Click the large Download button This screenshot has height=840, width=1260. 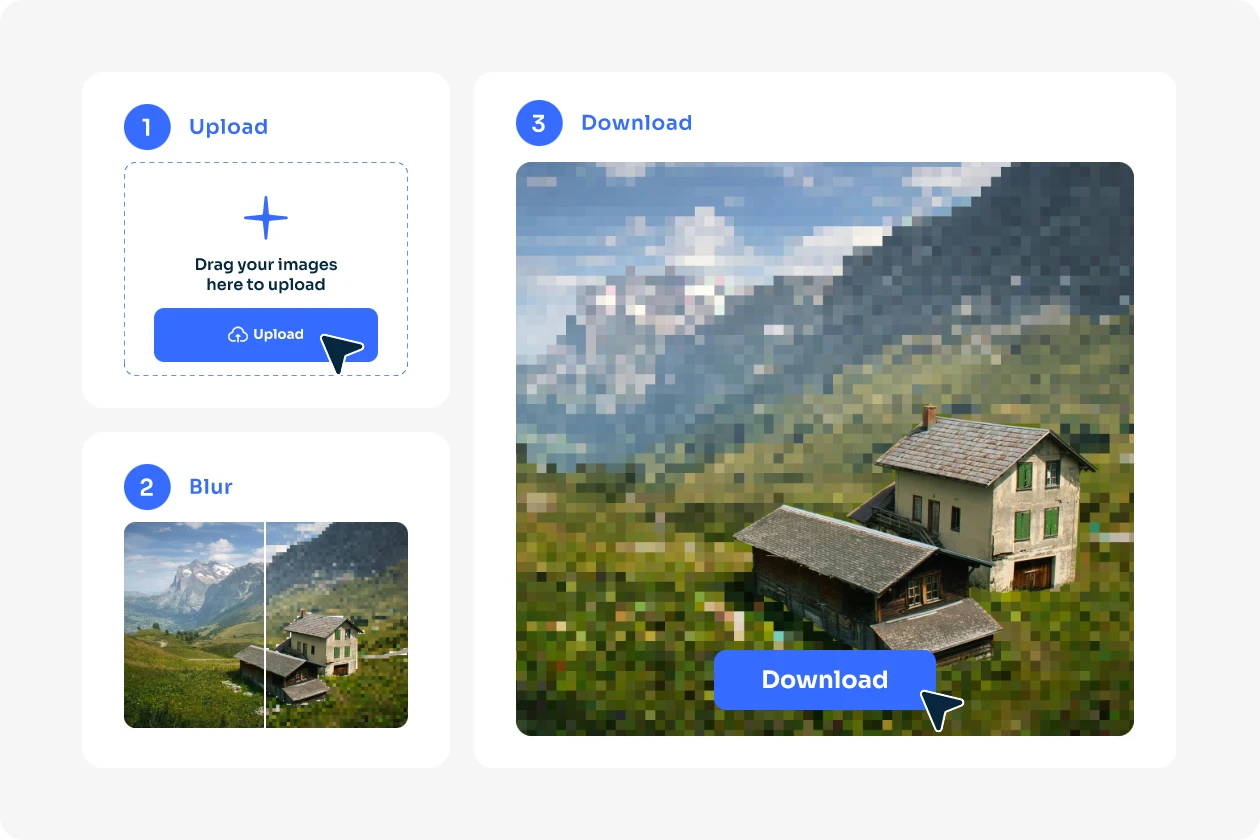pos(825,680)
